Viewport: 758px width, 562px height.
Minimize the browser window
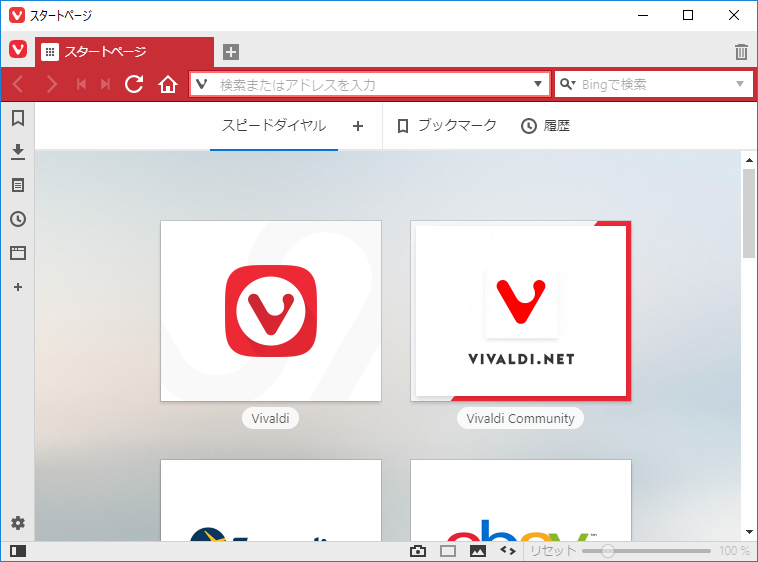click(x=642, y=15)
